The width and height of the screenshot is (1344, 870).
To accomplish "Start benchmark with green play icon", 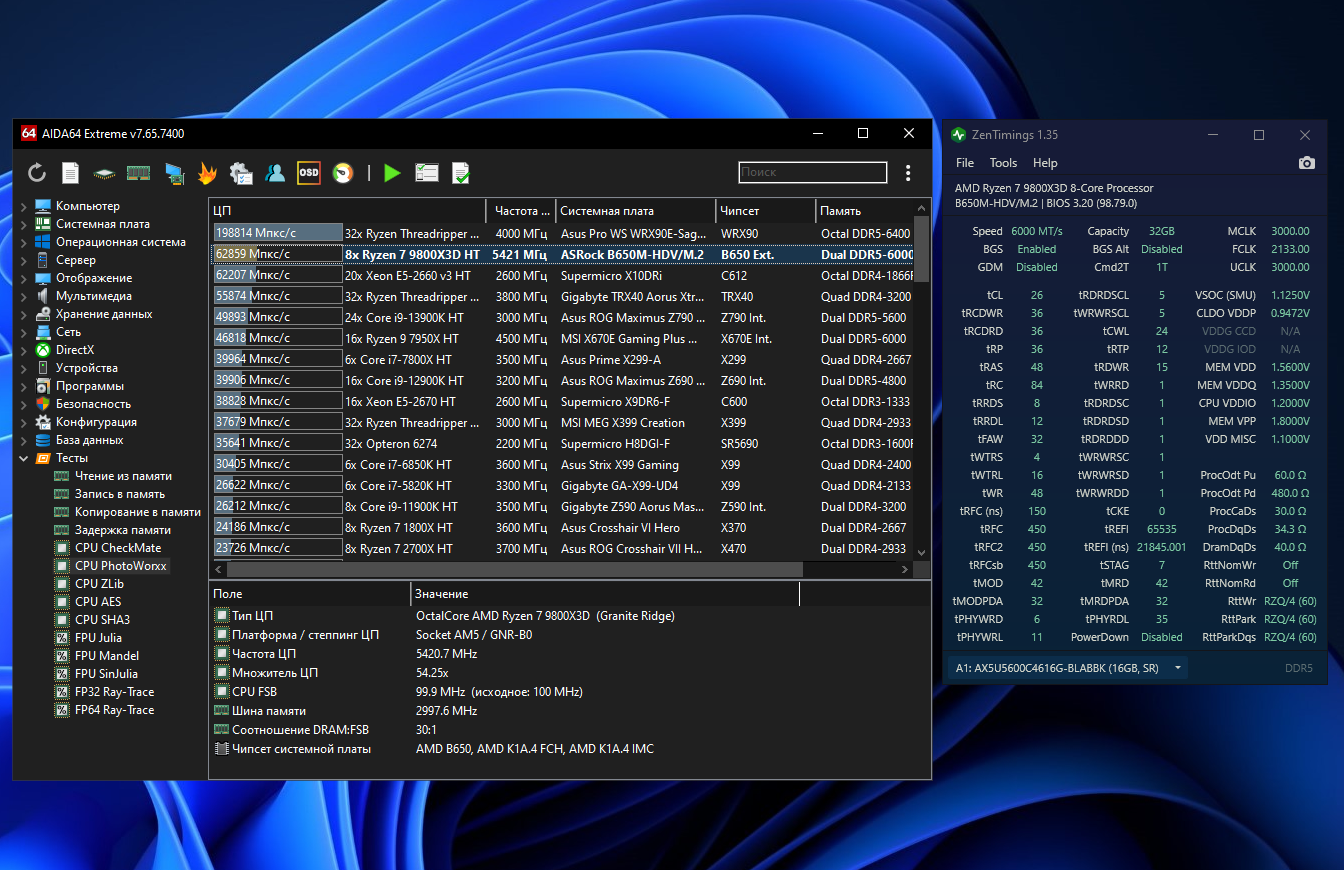I will tap(392, 173).
